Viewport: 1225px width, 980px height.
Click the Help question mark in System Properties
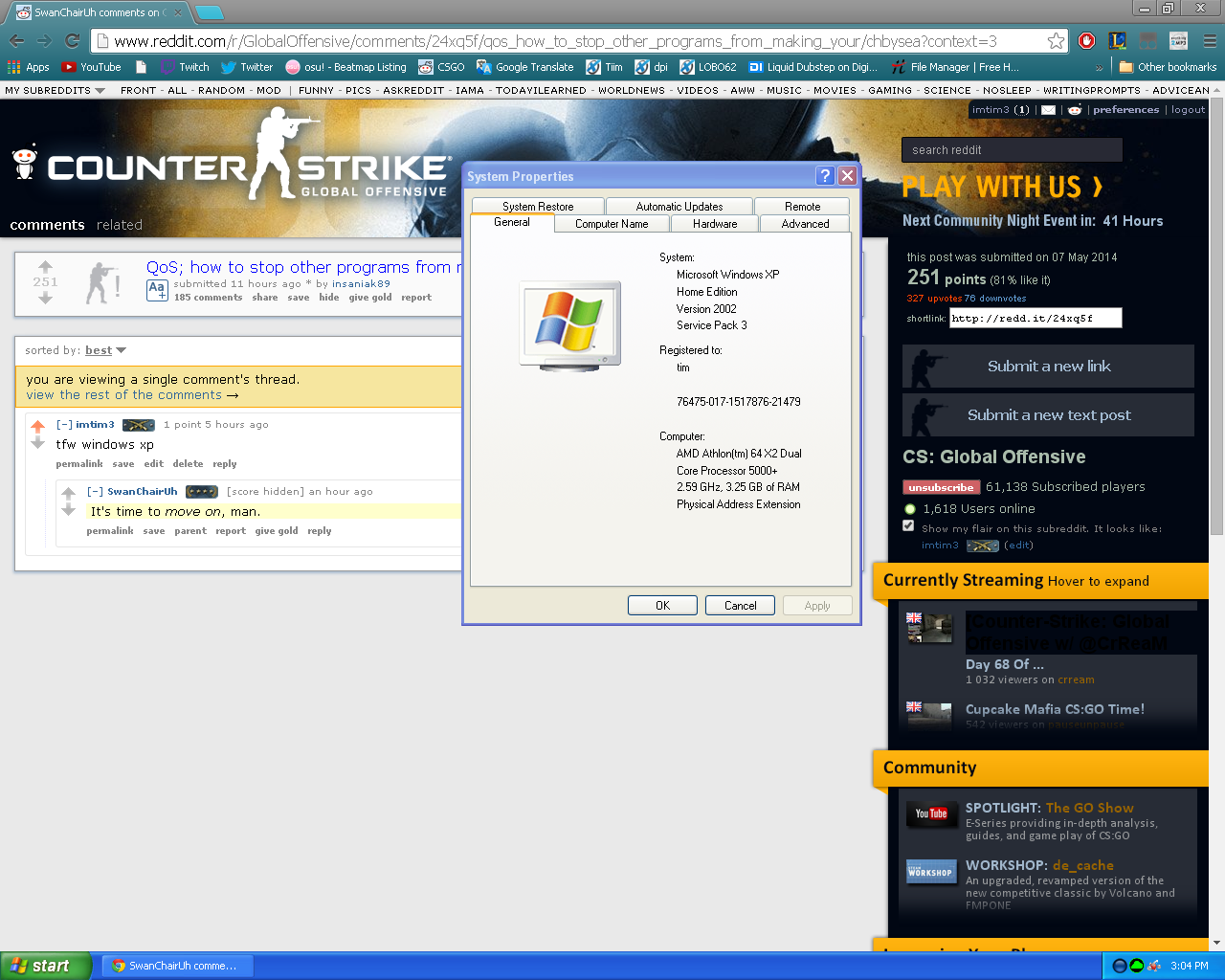click(825, 176)
